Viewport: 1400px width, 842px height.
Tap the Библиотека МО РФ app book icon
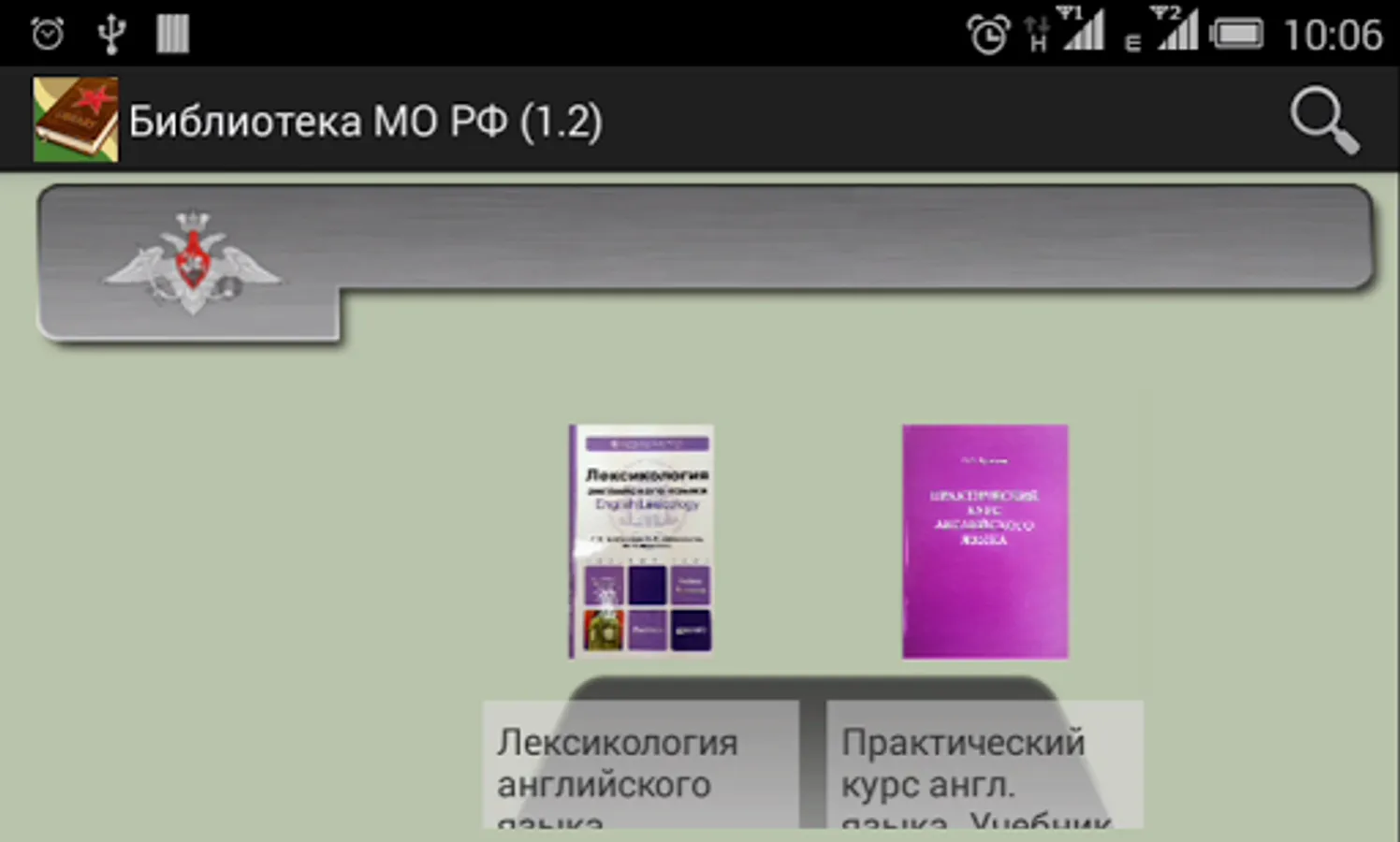click(76, 120)
